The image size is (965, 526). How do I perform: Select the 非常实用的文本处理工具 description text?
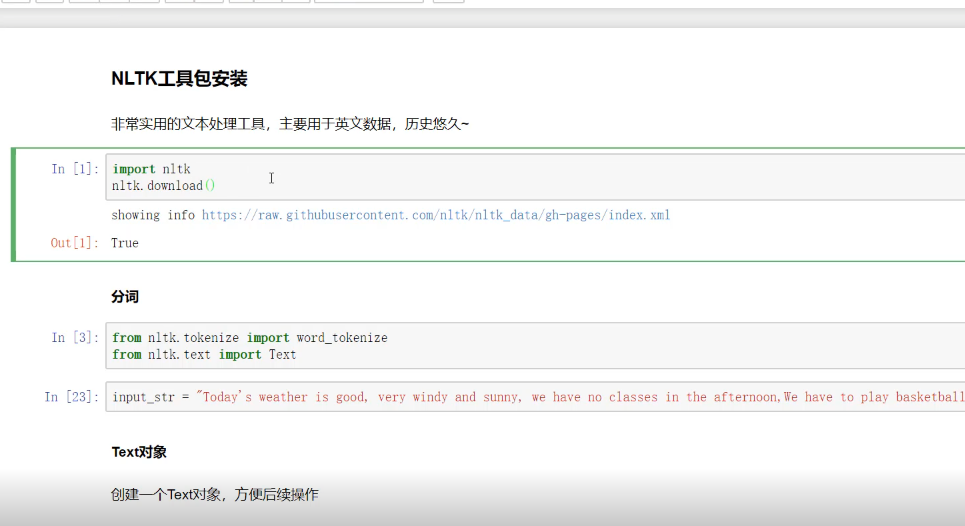coord(289,124)
